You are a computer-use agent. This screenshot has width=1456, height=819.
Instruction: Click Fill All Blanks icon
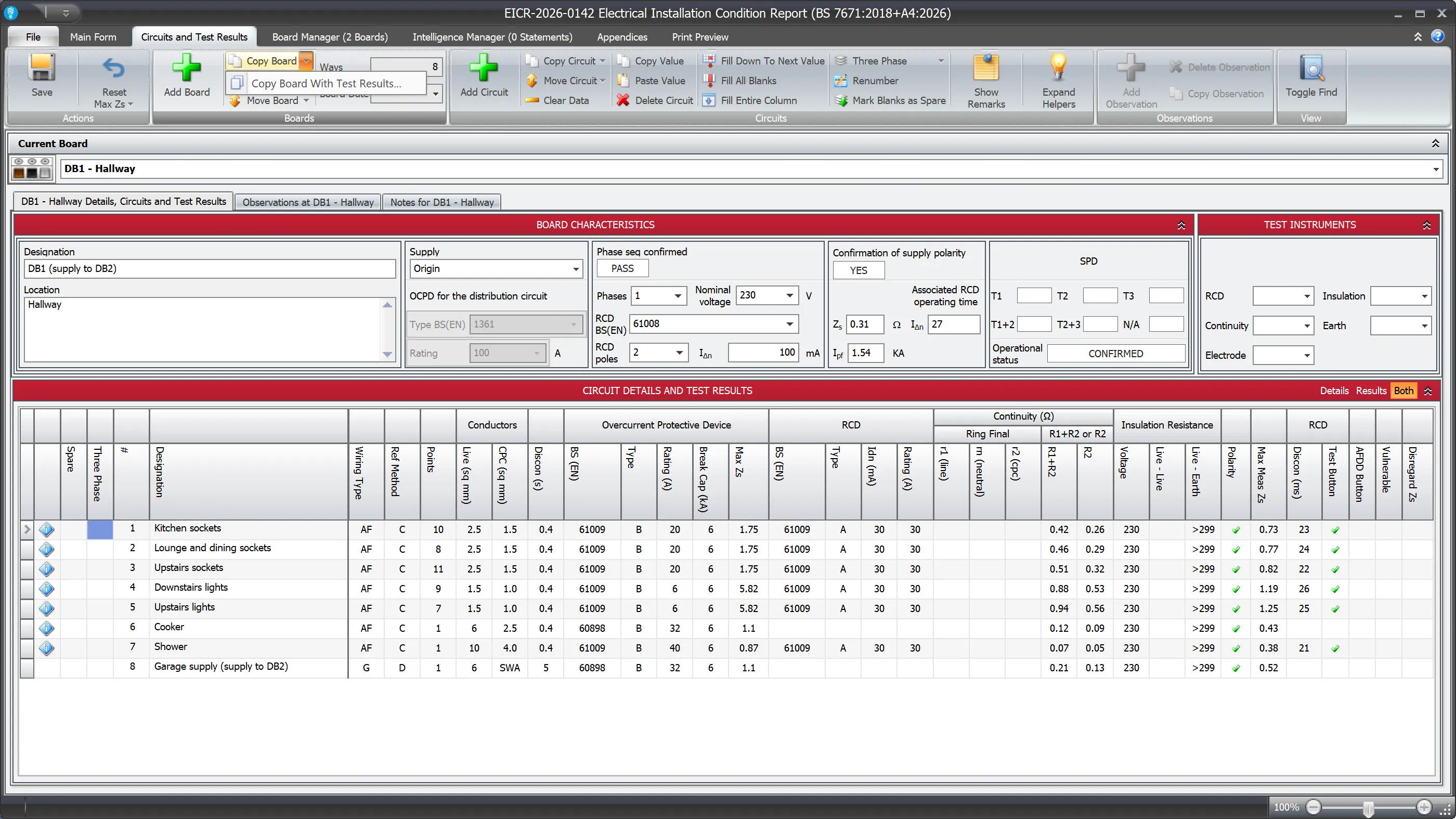pyautogui.click(x=709, y=80)
